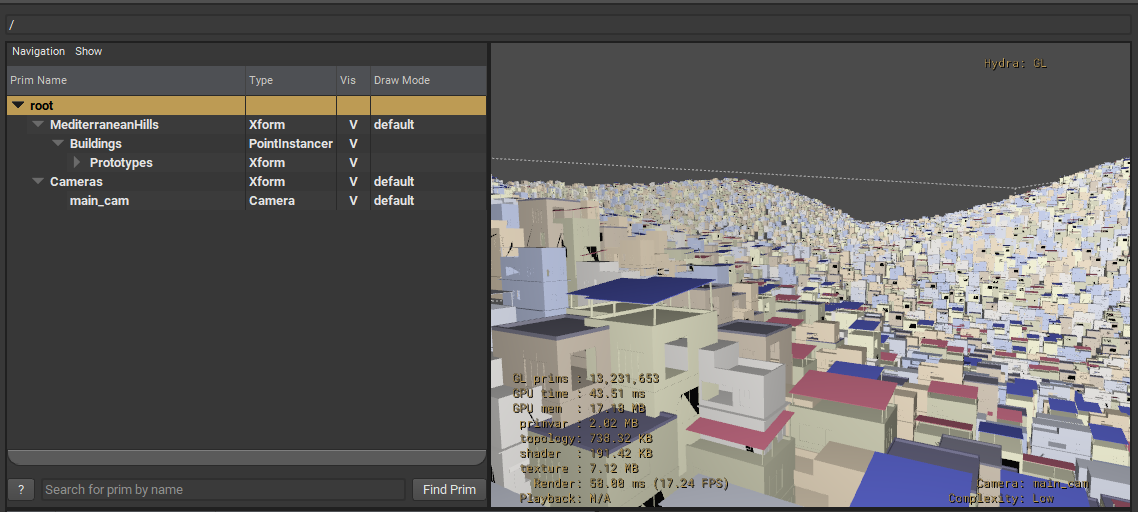Click the horizontal scrollbar under prim tree
The width and height of the screenshot is (1138, 512).
(246, 458)
